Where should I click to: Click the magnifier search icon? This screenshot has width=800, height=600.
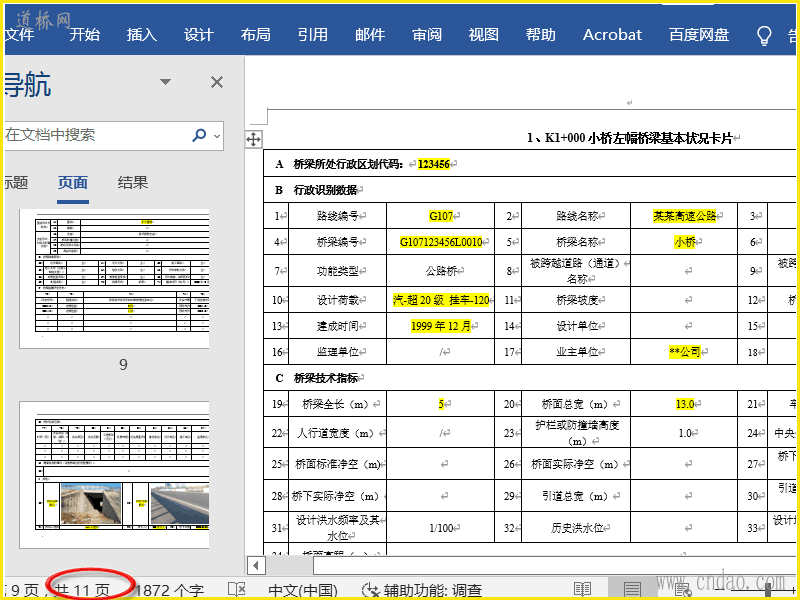tap(199, 135)
